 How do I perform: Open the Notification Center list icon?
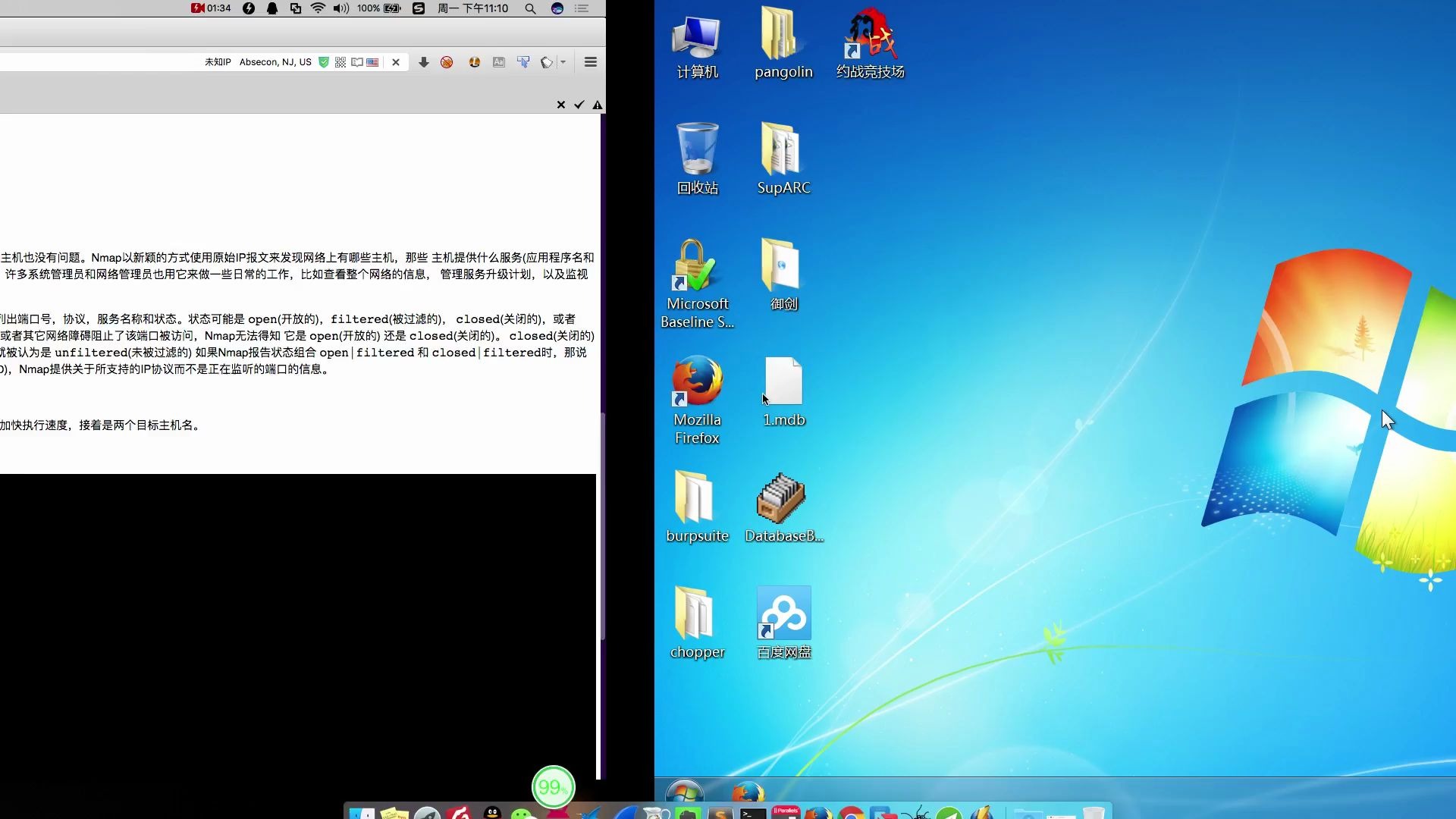click(x=582, y=8)
